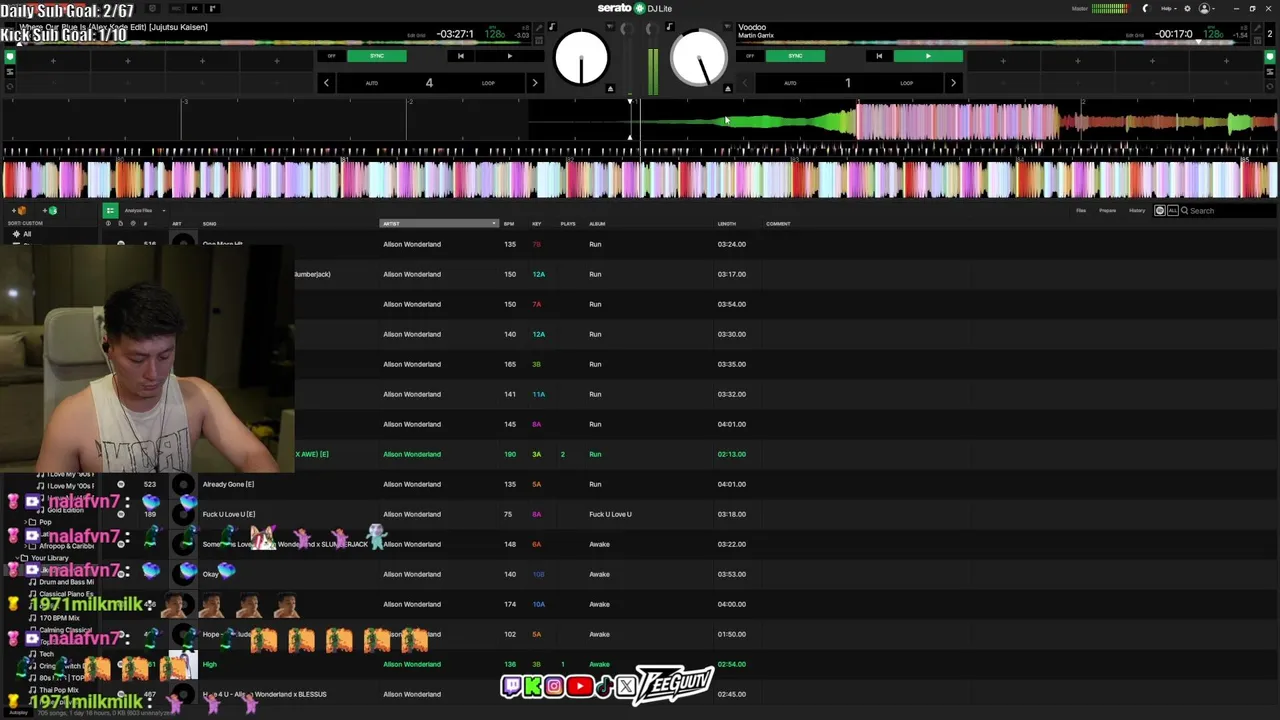Open the Prepare panel tab
Viewport: 1280px width, 720px height.
pos(1108,211)
